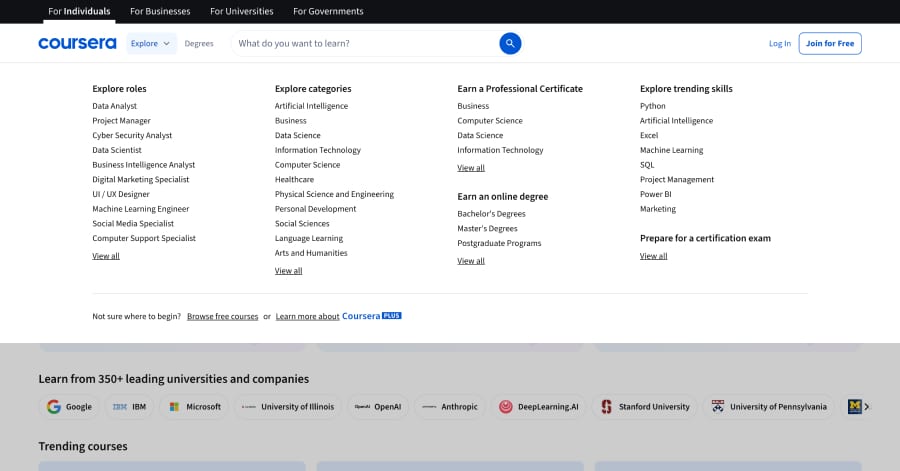Open Postgraduate Programs link

pos(499,243)
